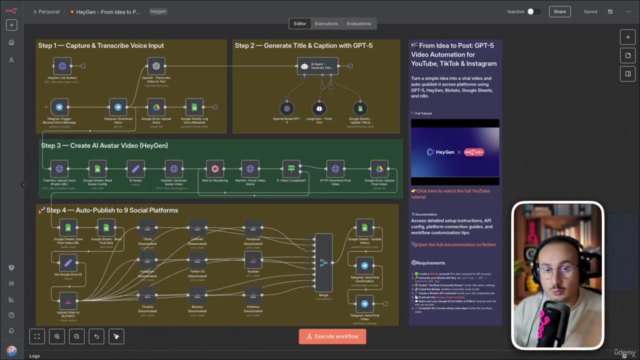Screen dimensions: 640x360
Task: Open the Evaluations tab
Action: click(359, 24)
